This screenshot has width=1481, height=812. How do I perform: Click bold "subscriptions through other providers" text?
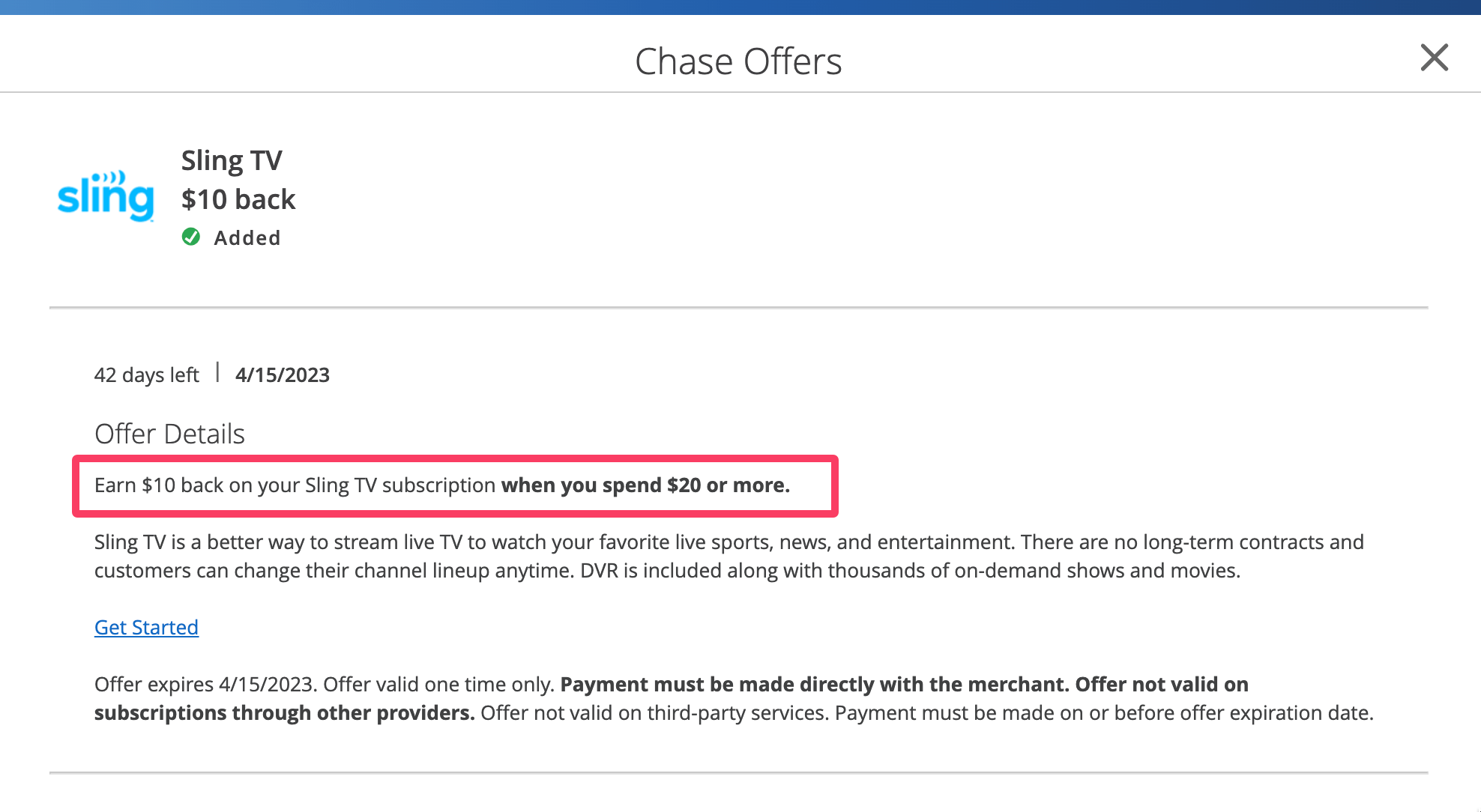coord(285,713)
